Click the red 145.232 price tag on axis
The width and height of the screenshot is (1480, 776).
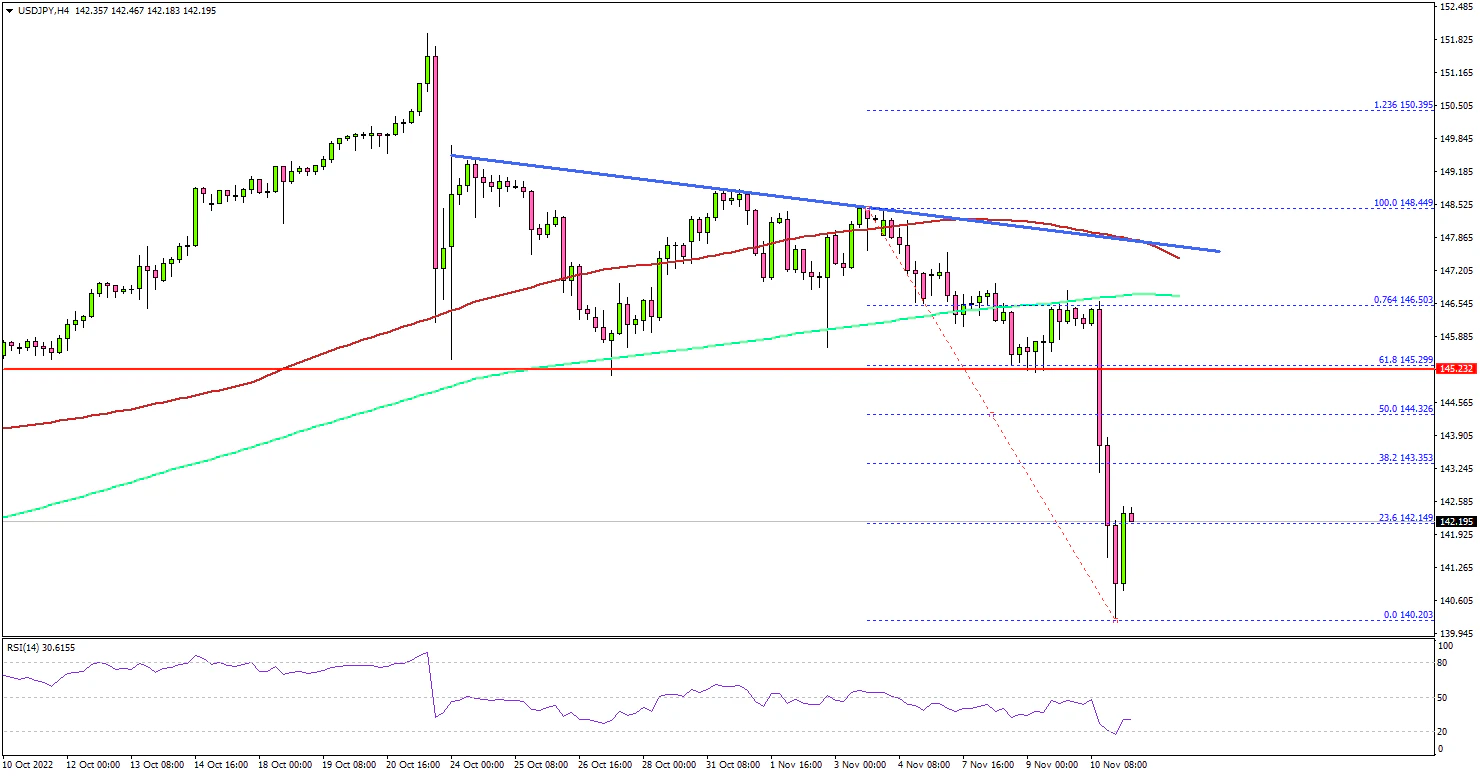[1455, 369]
